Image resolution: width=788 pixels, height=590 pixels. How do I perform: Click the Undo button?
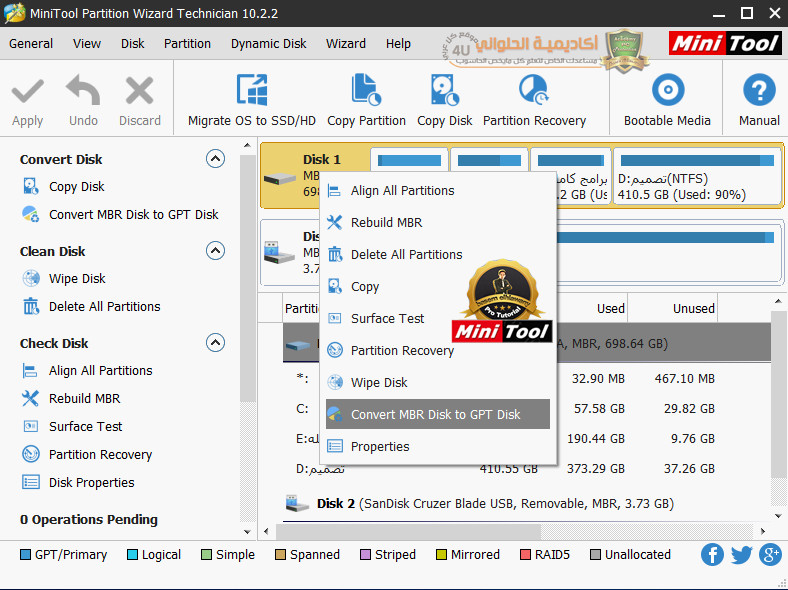click(x=83, y=102)
